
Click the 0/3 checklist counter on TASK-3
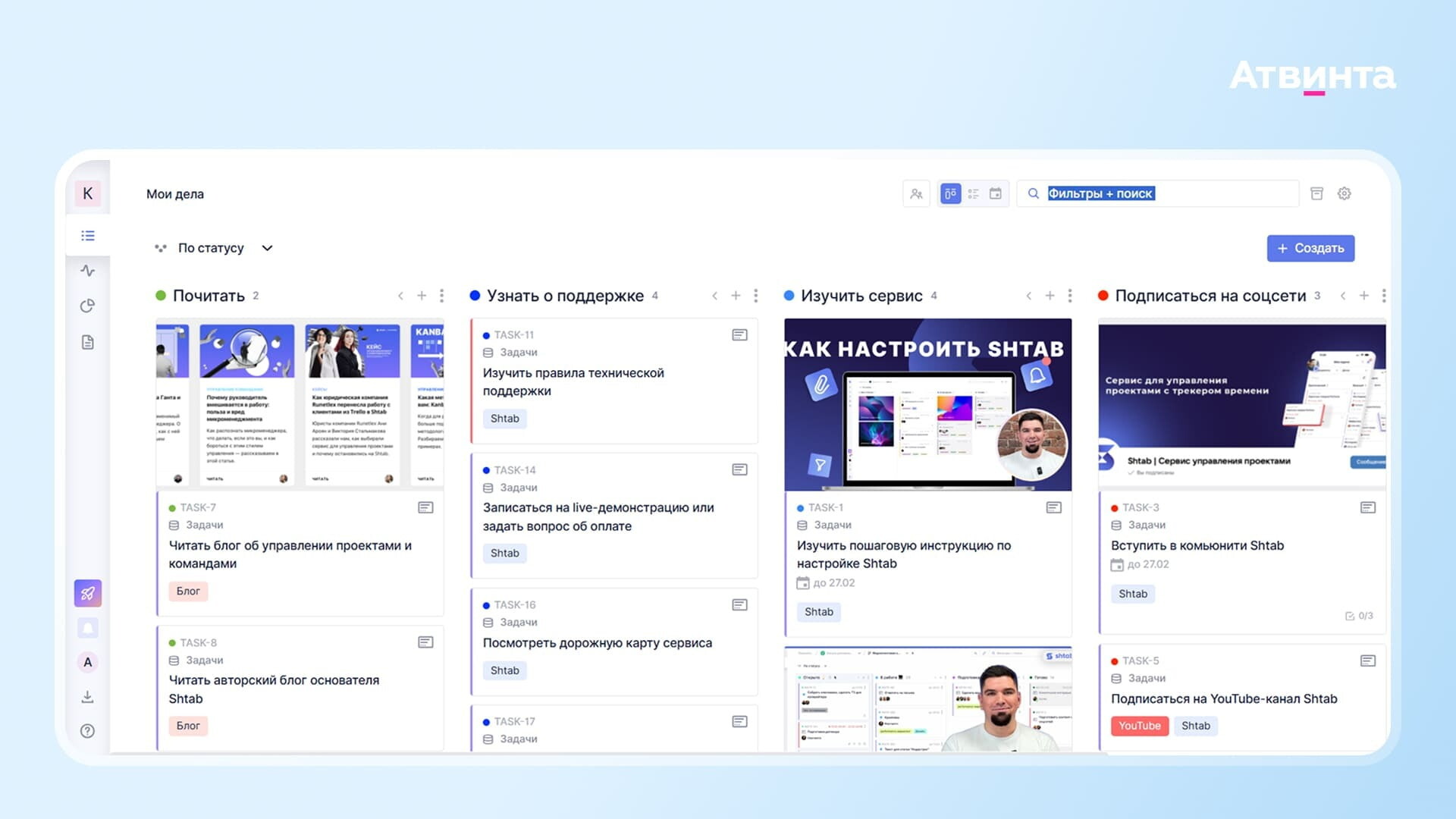[1359, 617]
